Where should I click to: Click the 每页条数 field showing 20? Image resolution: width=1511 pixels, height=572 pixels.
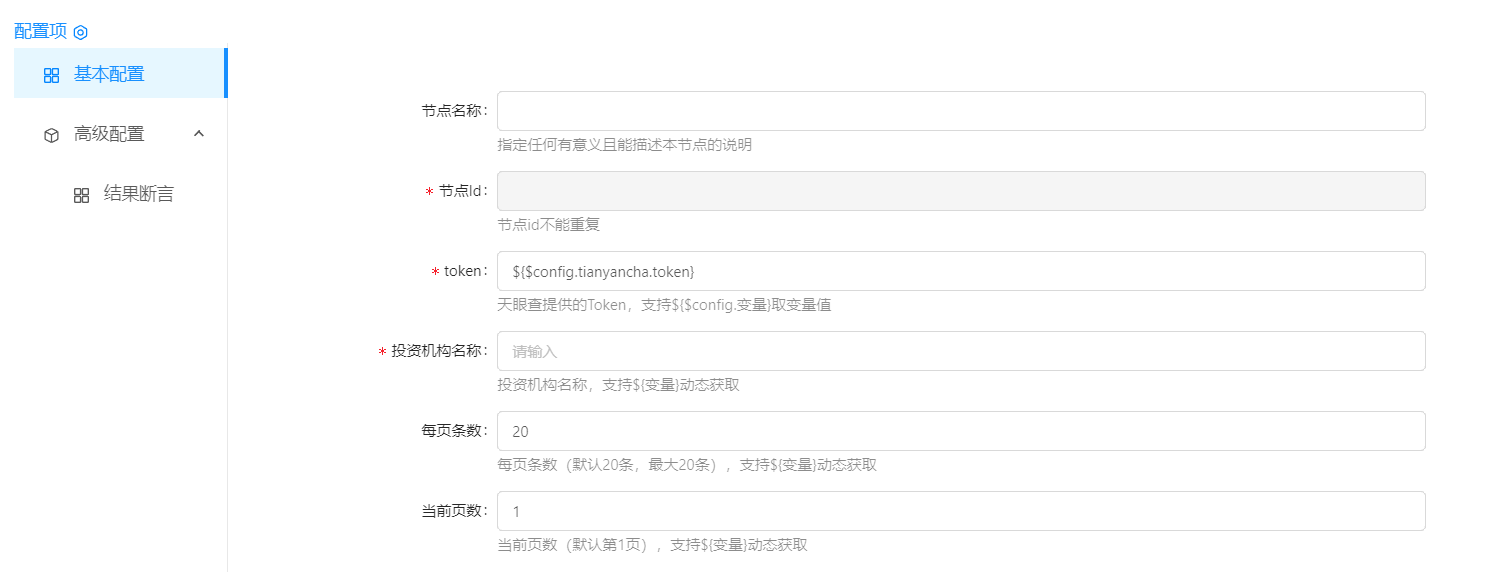[x=960, y=431]
